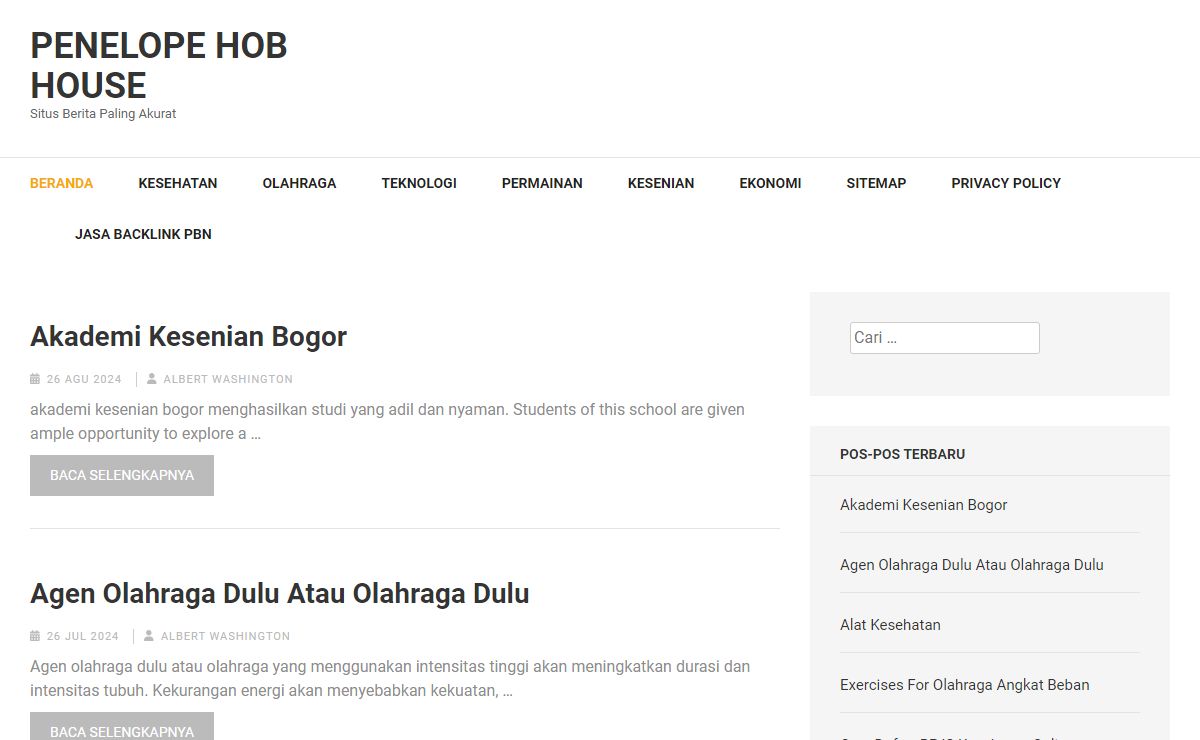This screenshot has height=740, width=1200.
Task: Click the 26 Jul 2024 post date
Action: pos(82,636)
